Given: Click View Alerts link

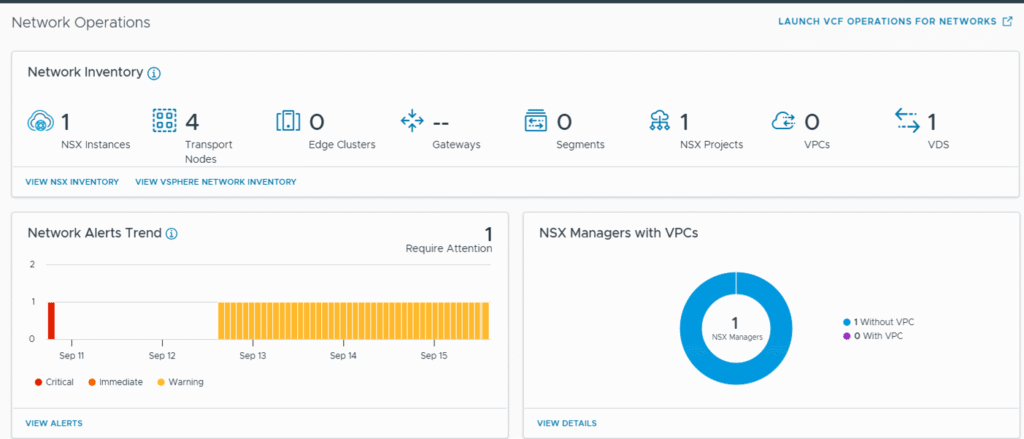Looking at the screenshot, I should coord(55,423).
